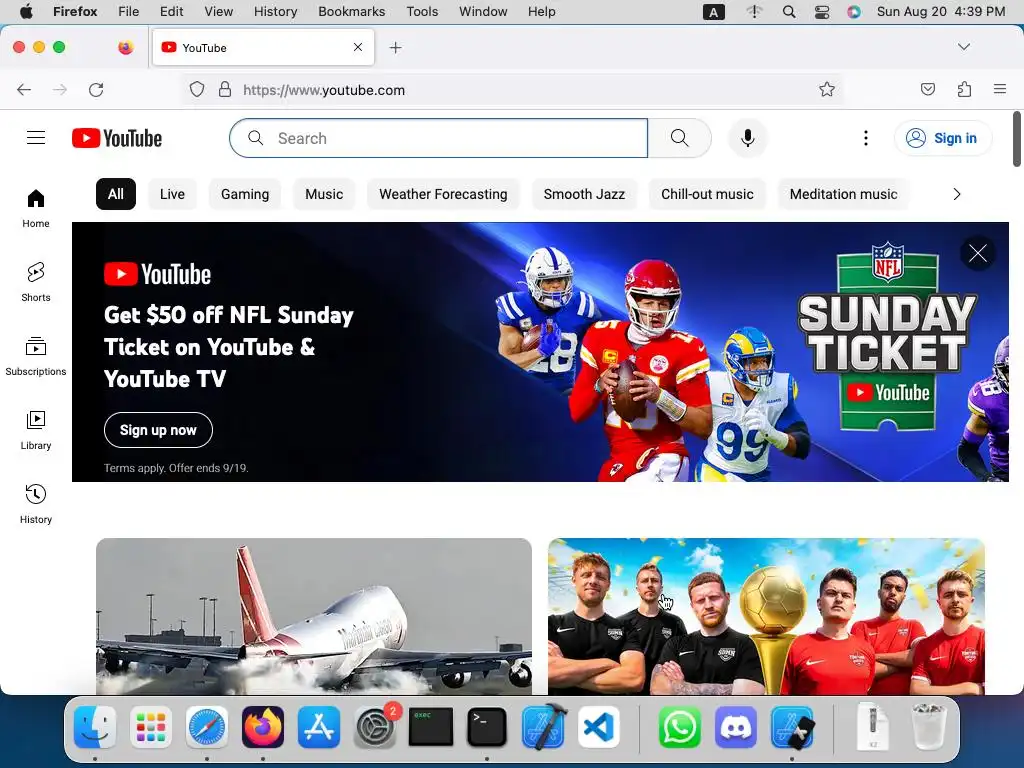1024x768 pixels.
Task: Open Control Center in menu bar
Action: (x=822, y=12)
